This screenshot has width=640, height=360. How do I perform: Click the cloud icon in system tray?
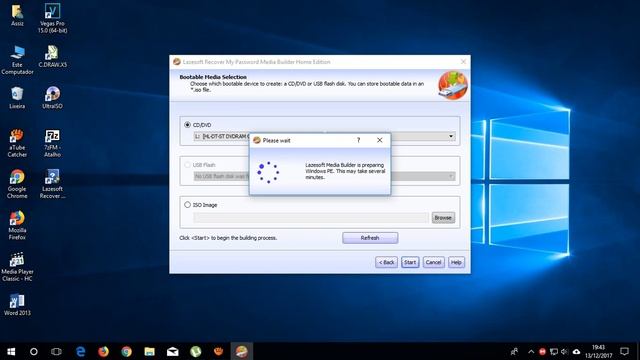click(x=576, y=351)
